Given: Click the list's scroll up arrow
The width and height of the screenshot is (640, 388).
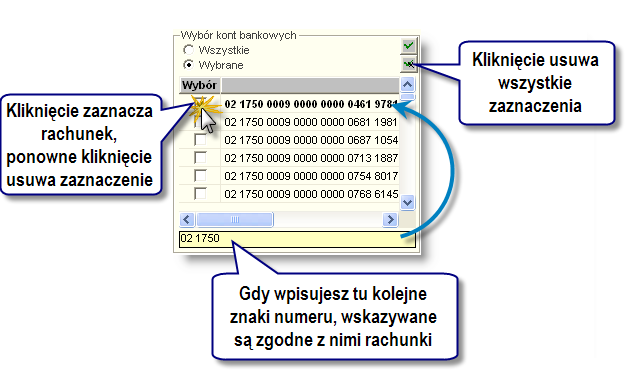Looking at the screenshot, I should pyautogui.click(x=407, y=84).
